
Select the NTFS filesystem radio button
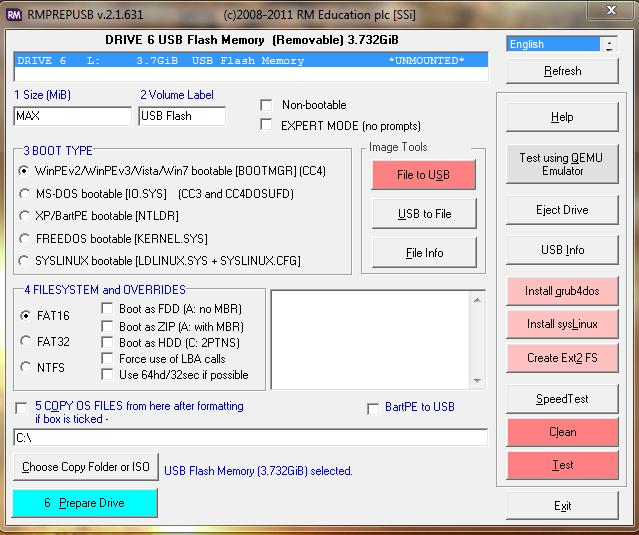point(26,367)
